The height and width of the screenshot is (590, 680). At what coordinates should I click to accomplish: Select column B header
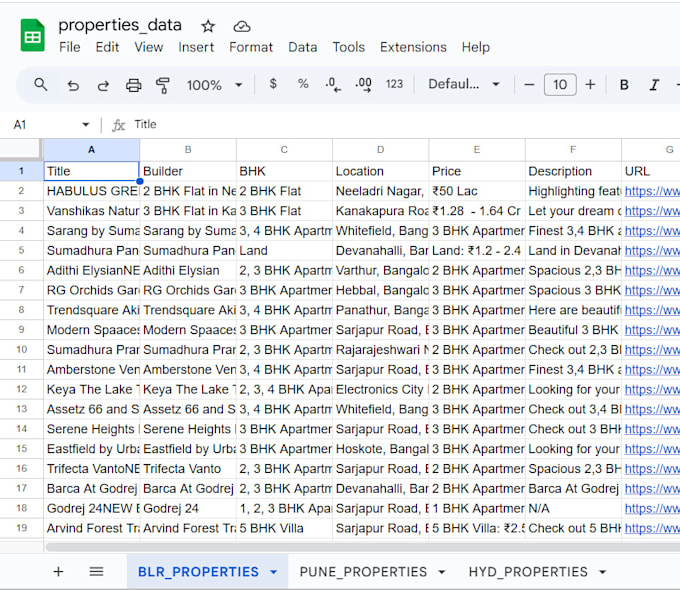pyautogui.click(x=188, y=150)
